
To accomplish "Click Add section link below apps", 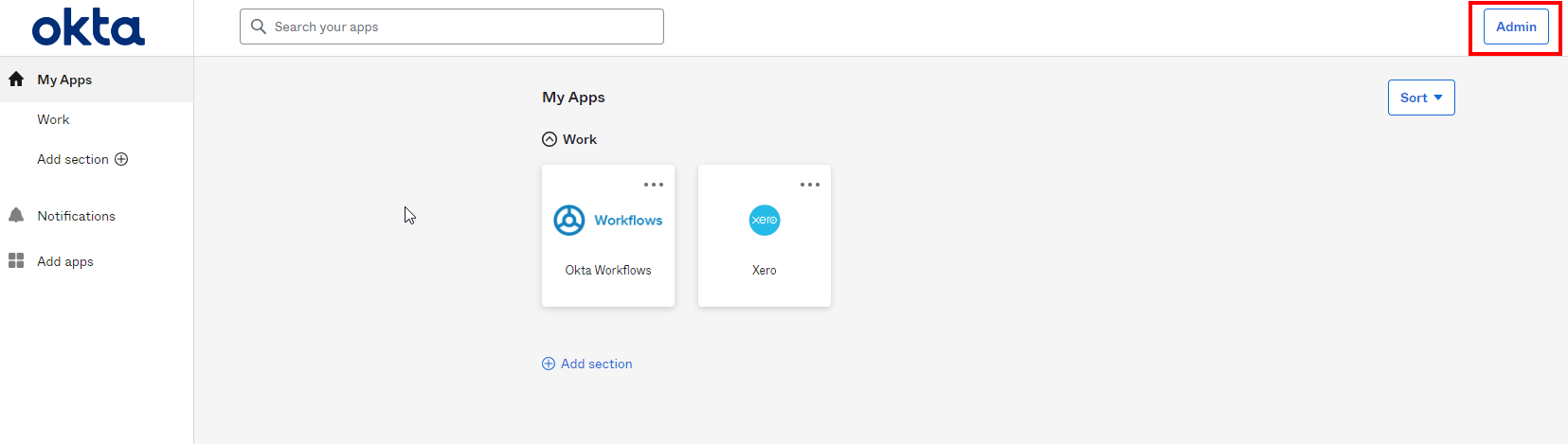I will (586, 364).
